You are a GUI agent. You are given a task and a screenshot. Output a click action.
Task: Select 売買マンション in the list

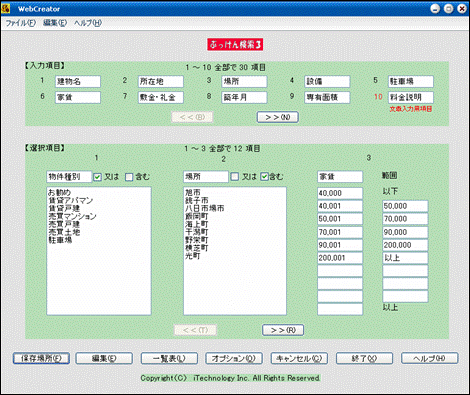tap(73, 216)
